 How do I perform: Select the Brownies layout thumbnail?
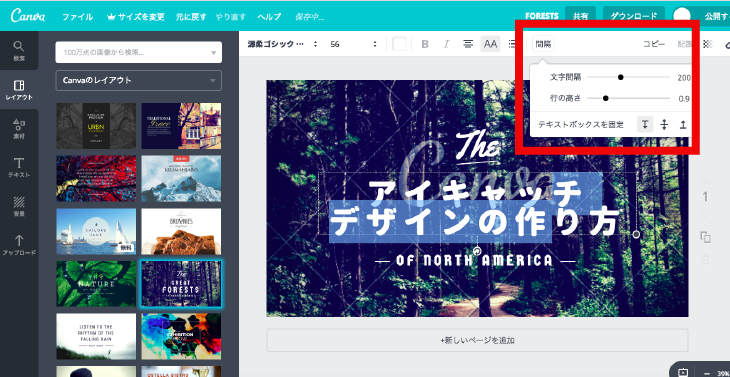tap(182, 231)
